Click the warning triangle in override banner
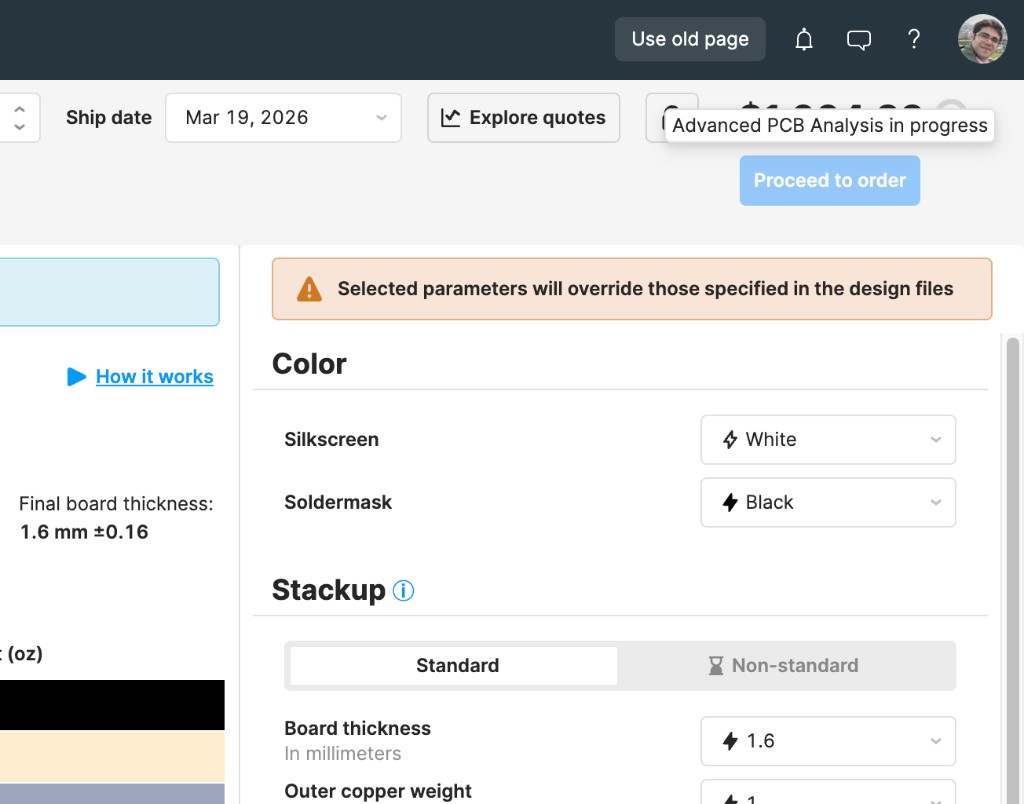 coord(309,289)
